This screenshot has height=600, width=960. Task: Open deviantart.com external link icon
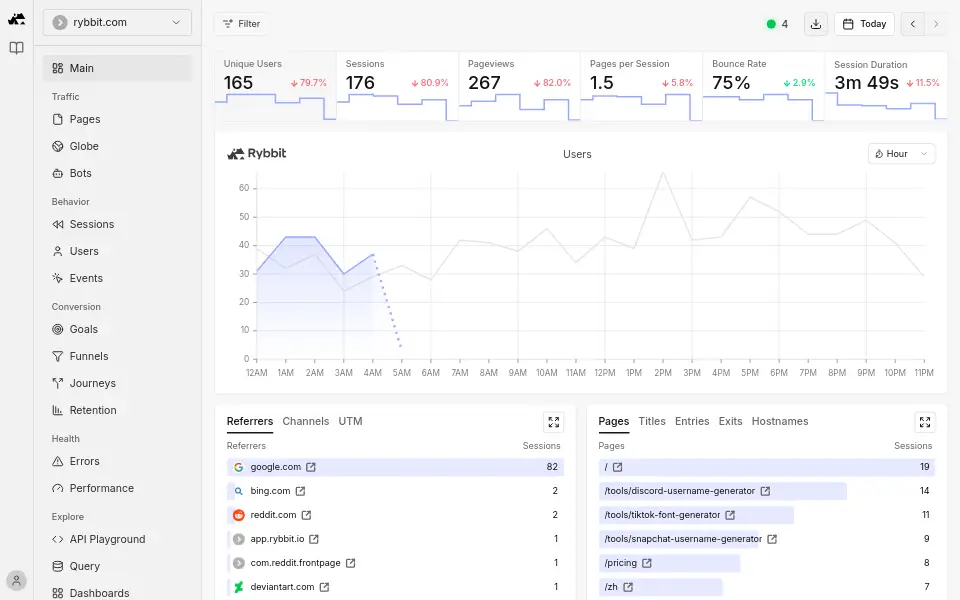point(324,587)
